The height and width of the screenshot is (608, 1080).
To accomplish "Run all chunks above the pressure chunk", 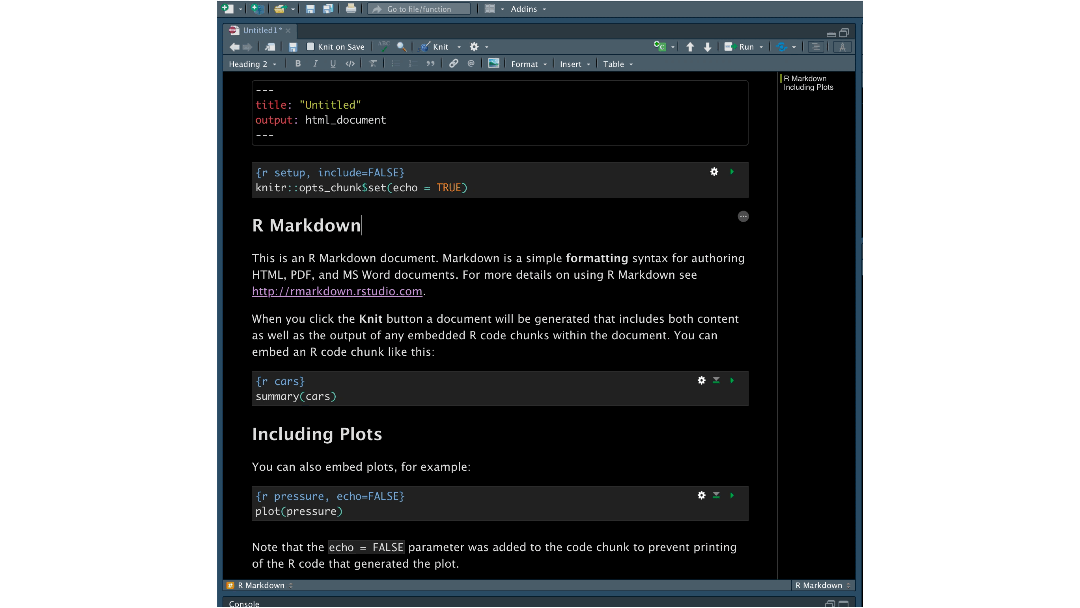I will [716, 495].
